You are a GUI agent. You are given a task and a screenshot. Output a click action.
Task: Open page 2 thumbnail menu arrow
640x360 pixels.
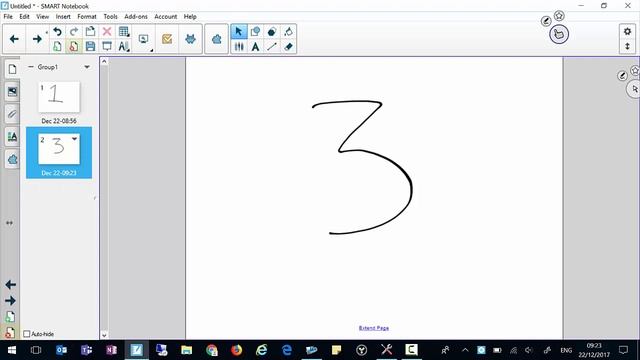[74, 139]
